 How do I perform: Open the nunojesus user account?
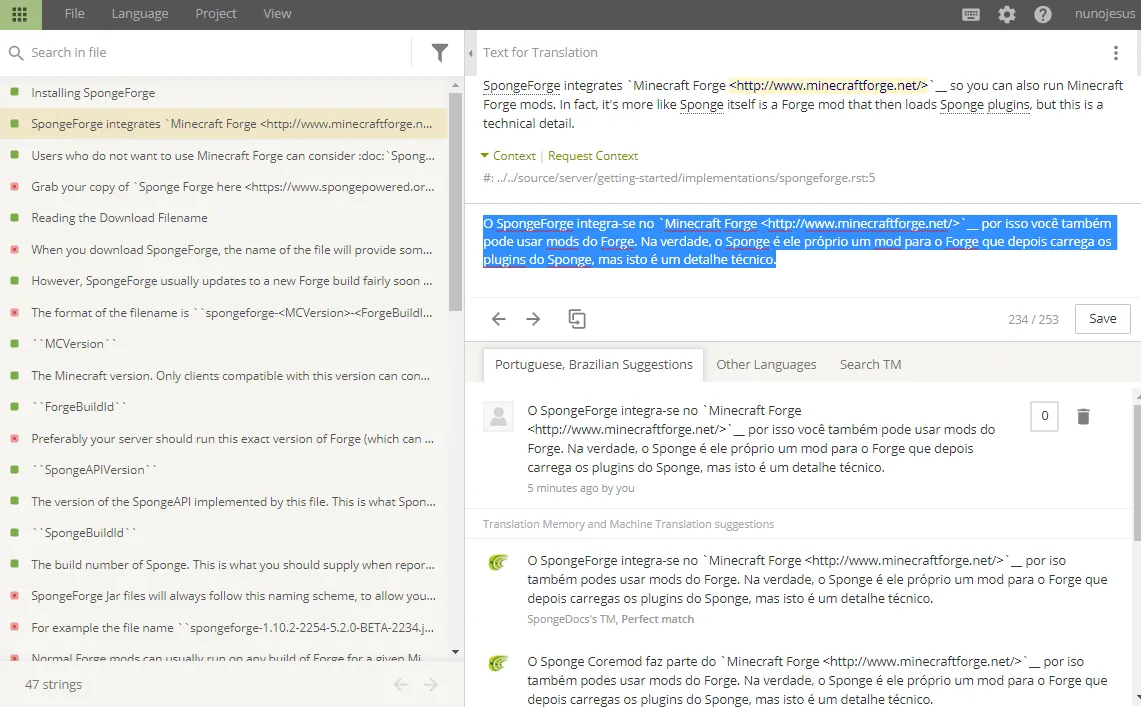[x=1105, y=14]
